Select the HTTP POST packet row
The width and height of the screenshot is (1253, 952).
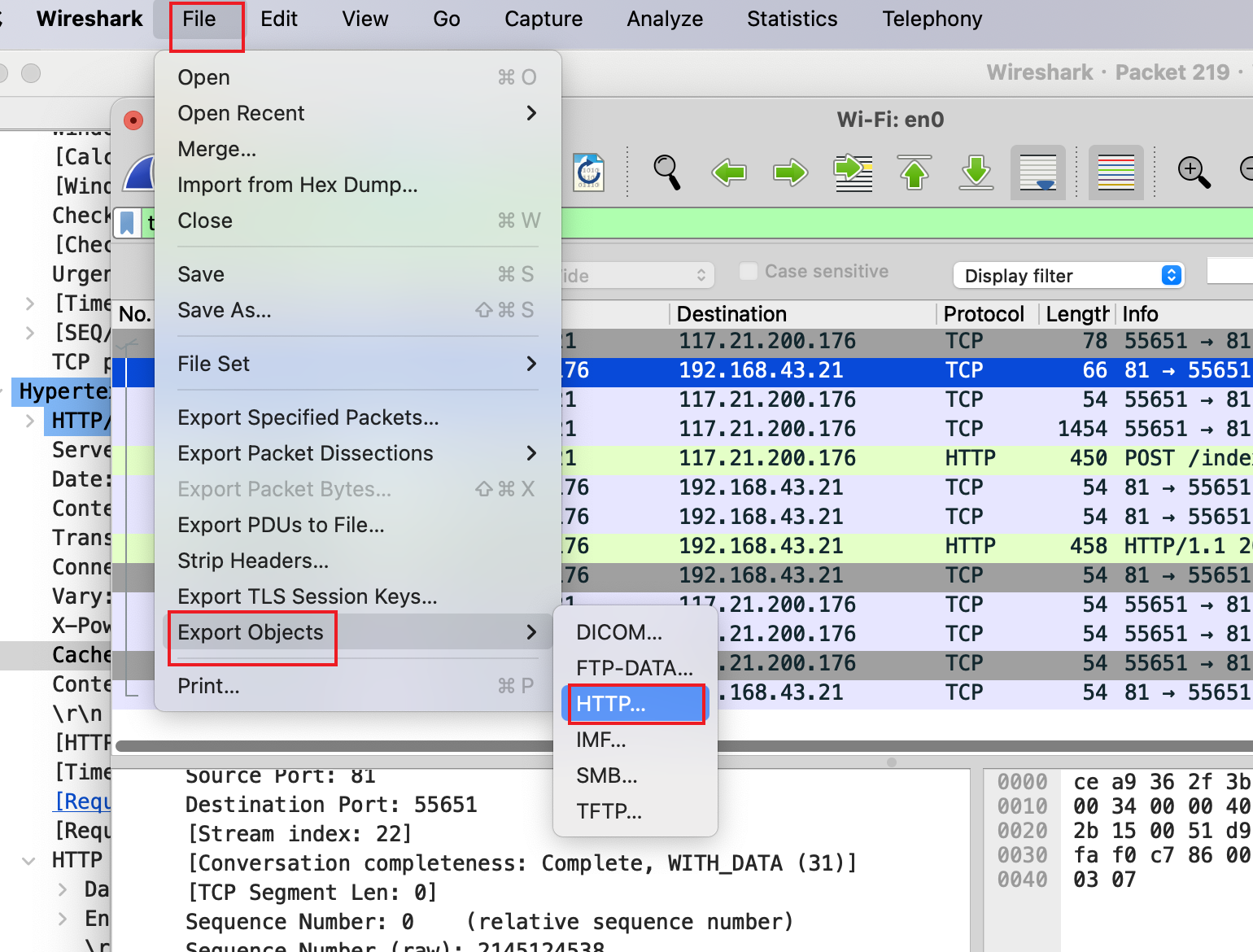click(x=814, y=458)
